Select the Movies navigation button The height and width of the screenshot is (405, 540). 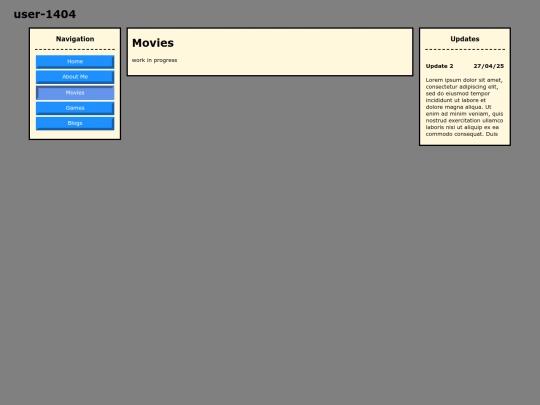pos(75,93)
